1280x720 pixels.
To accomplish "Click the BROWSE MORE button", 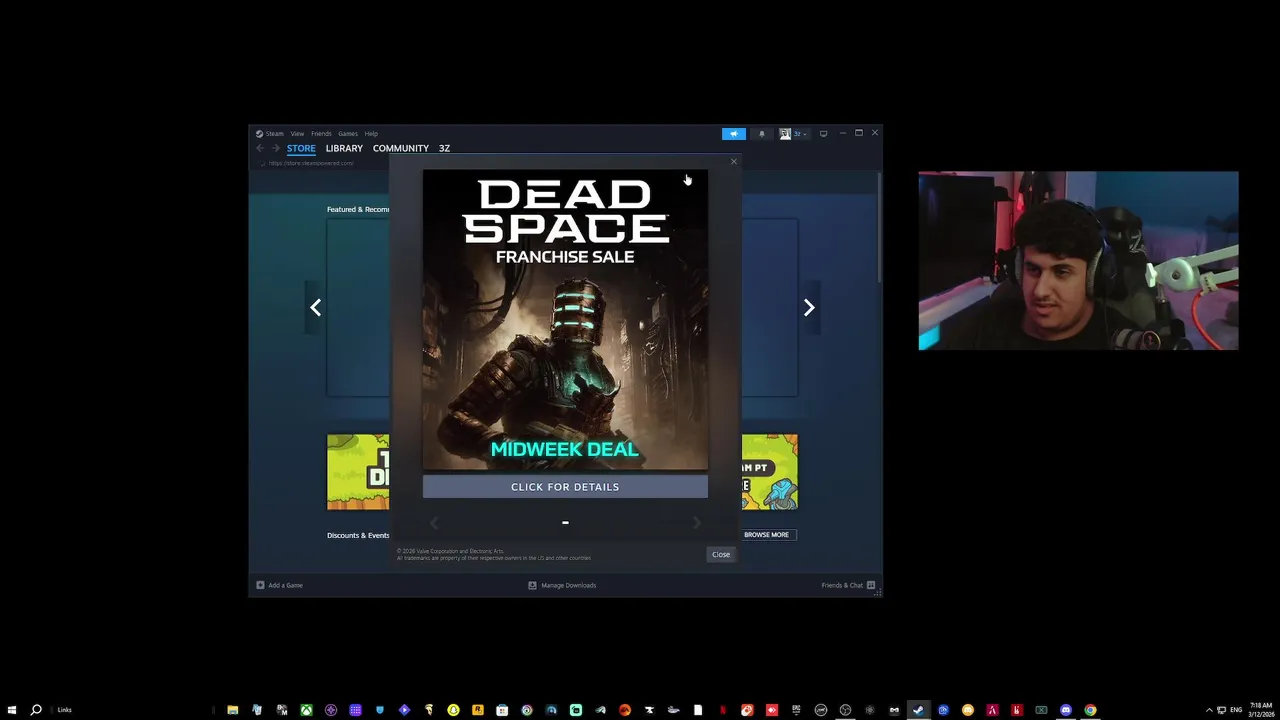I will (x=766, y=535).
